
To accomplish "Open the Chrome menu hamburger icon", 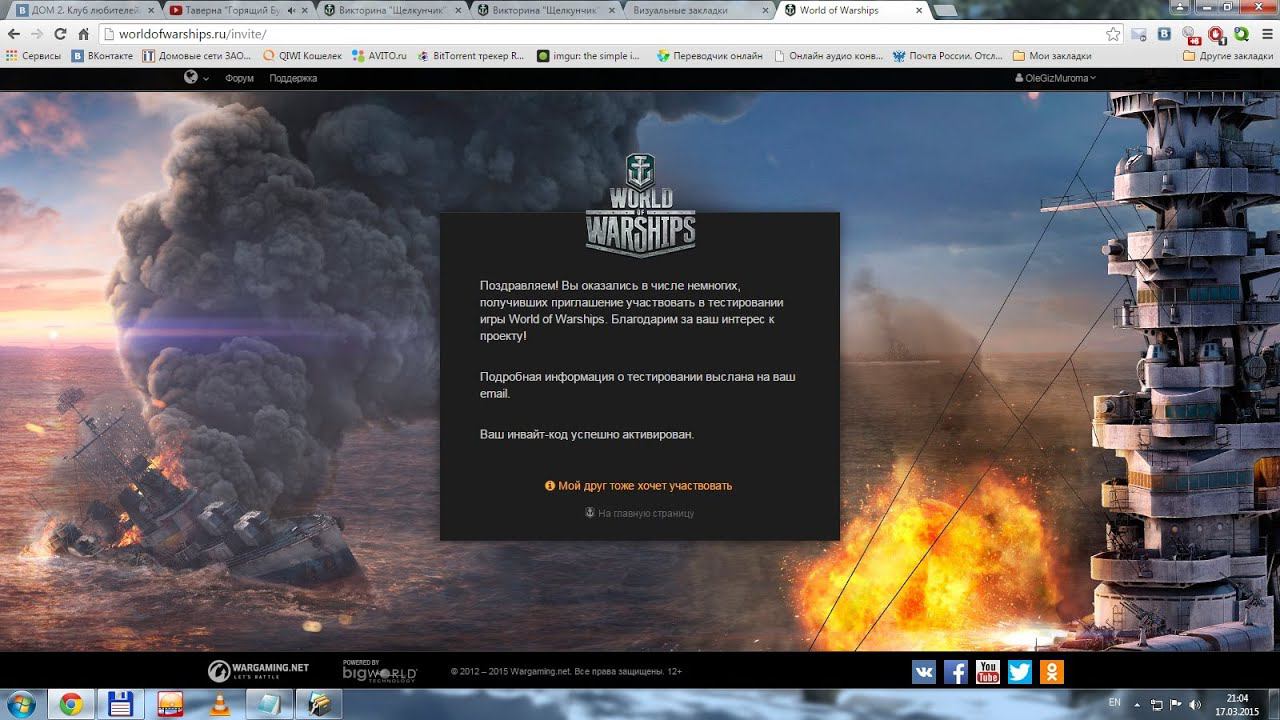I will [x=1267, y=34].
